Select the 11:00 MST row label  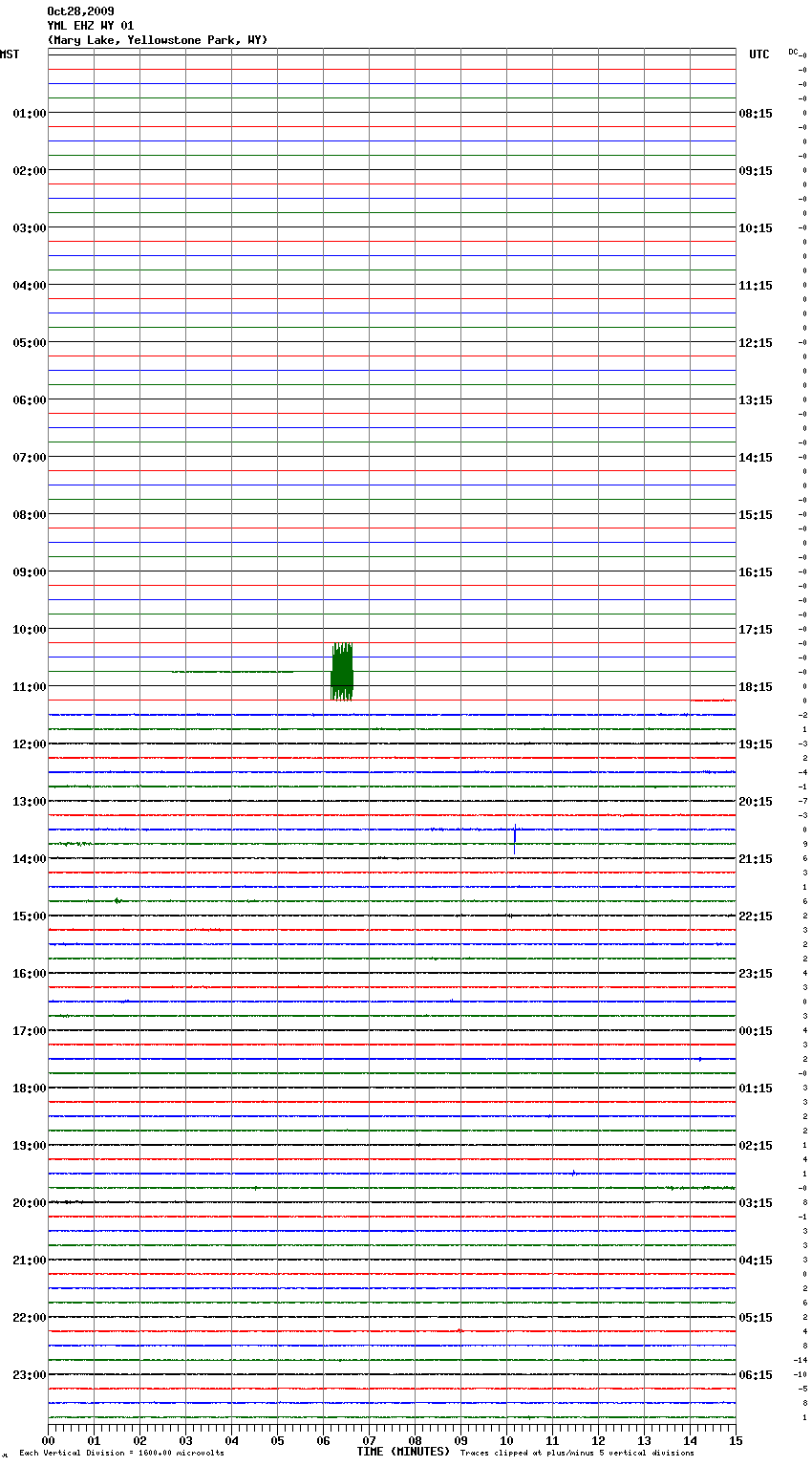(30, 687)
